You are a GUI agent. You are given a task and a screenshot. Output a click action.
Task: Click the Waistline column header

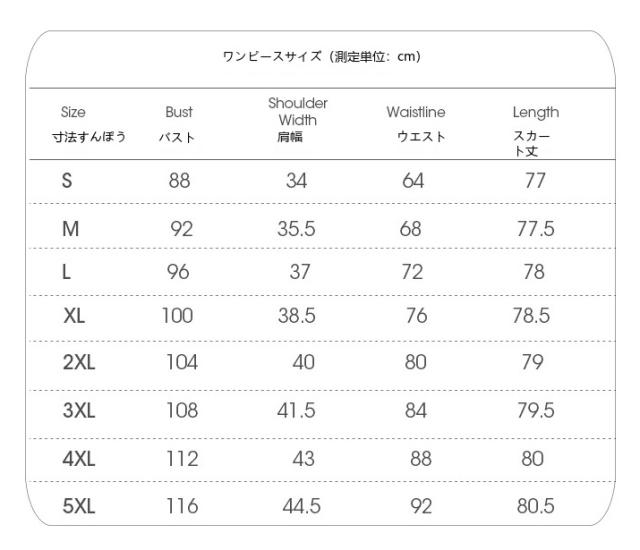[415, 113]
